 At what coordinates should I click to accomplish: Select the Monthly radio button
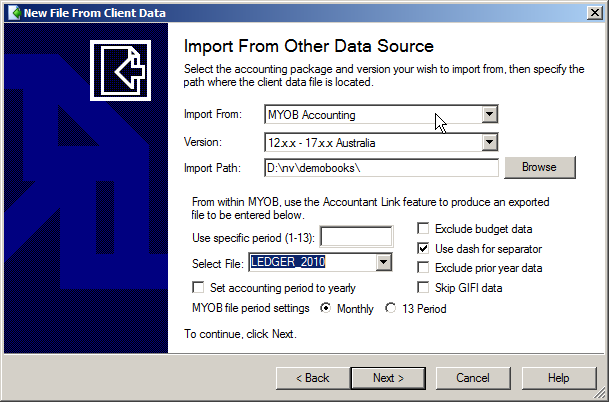click(x=326, y=309)
